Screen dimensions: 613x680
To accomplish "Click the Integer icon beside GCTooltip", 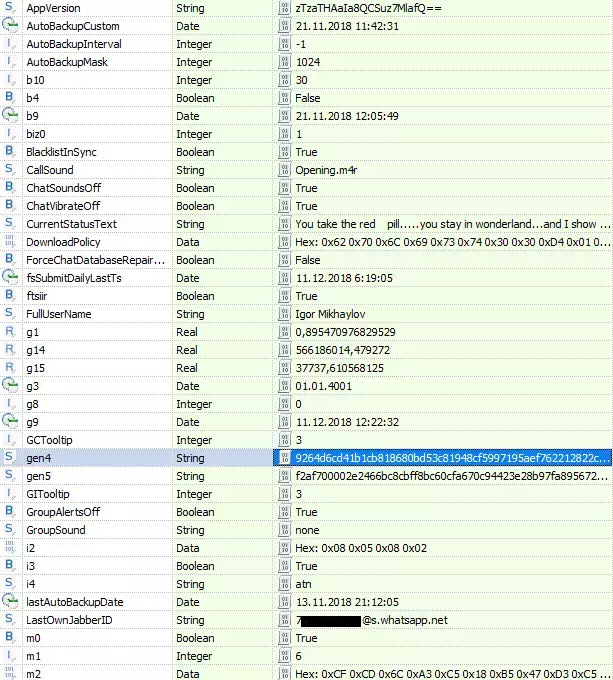I will tap(10, 440).
